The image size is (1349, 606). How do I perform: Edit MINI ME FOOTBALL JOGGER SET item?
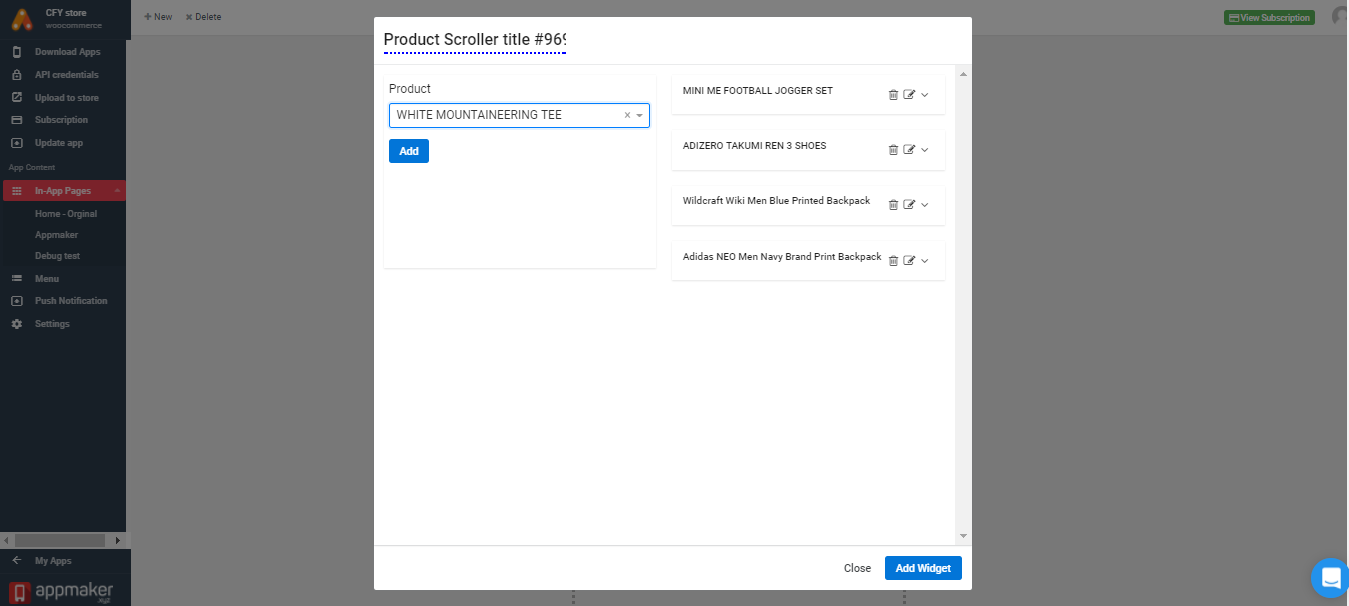click(x=909, y=95)
